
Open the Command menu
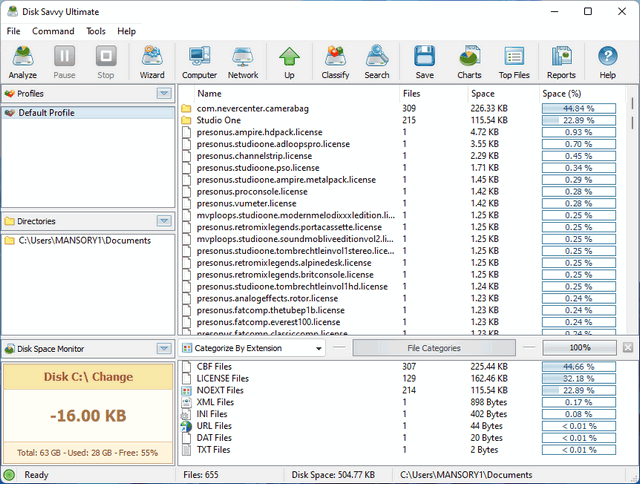coord(53,31)
